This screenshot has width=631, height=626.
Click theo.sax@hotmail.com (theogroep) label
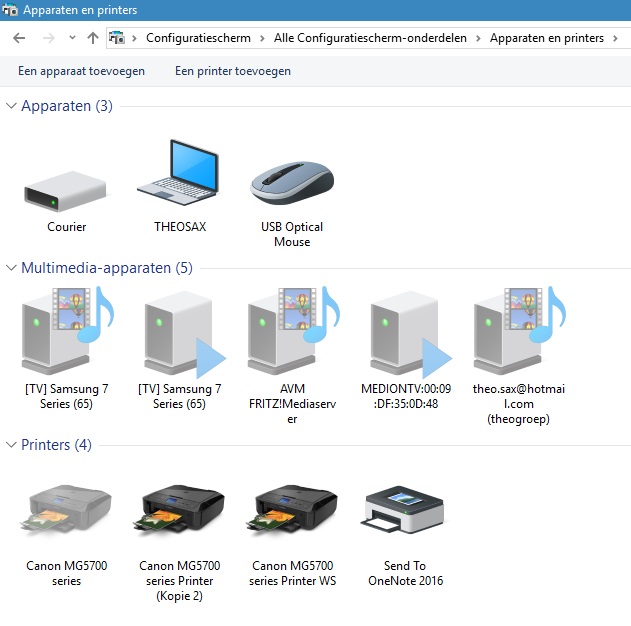(519, 404)
